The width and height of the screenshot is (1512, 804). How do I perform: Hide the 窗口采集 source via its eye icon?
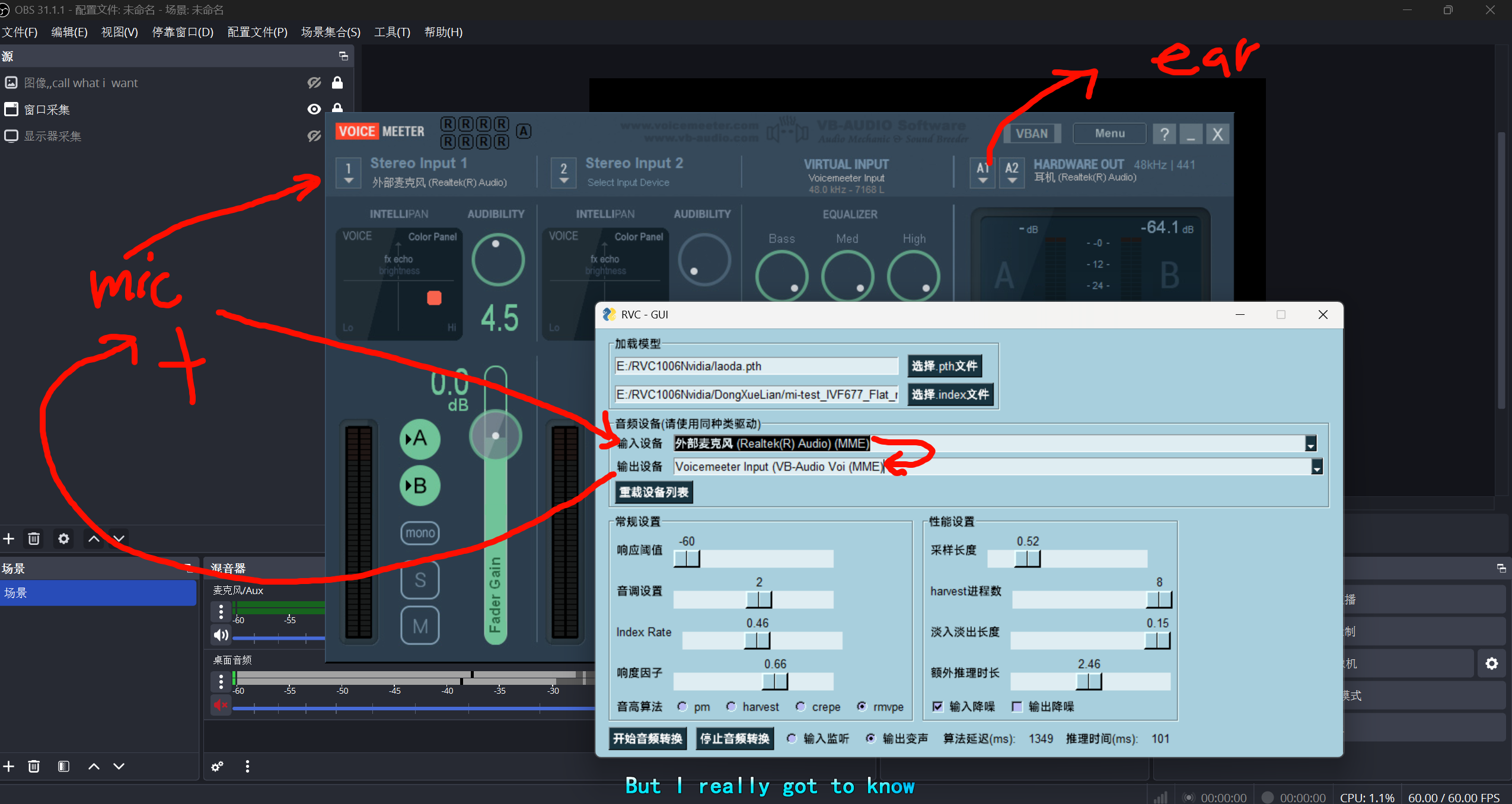314,109
